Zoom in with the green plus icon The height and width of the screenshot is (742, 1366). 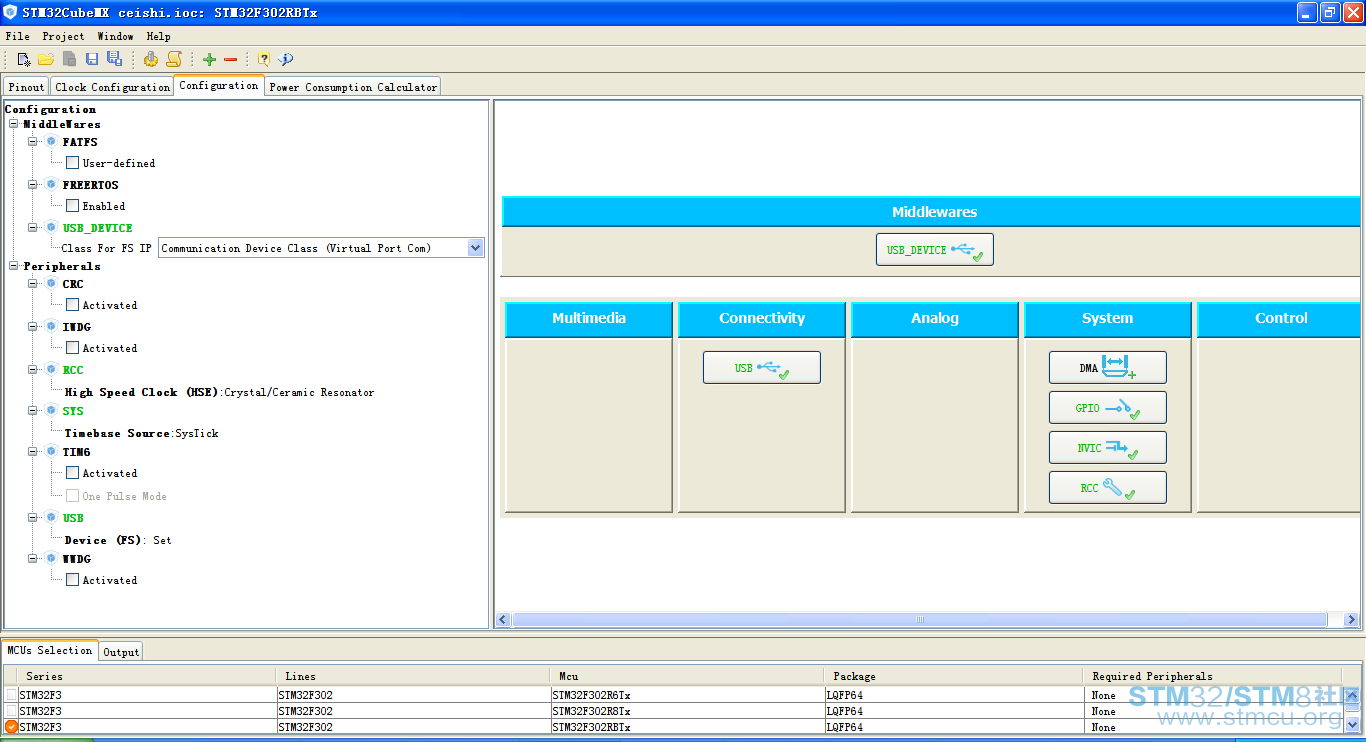coord(209,59)
